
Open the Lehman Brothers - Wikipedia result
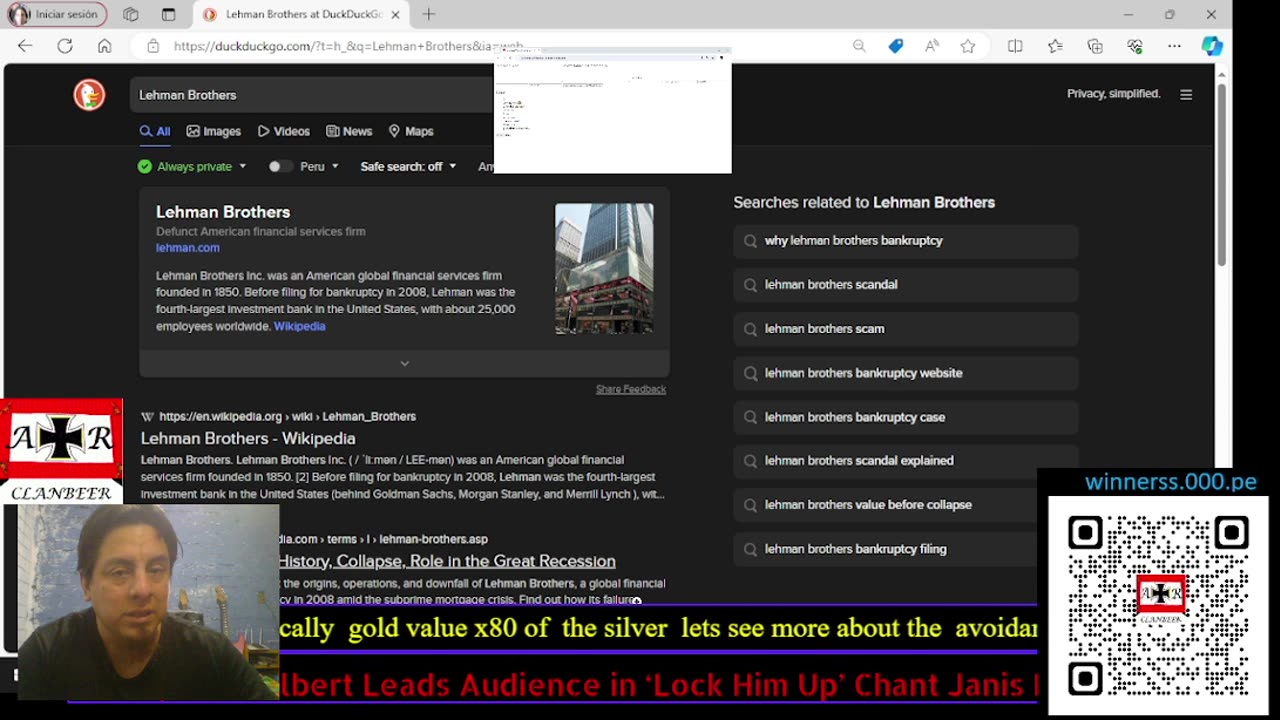[248, 438]
